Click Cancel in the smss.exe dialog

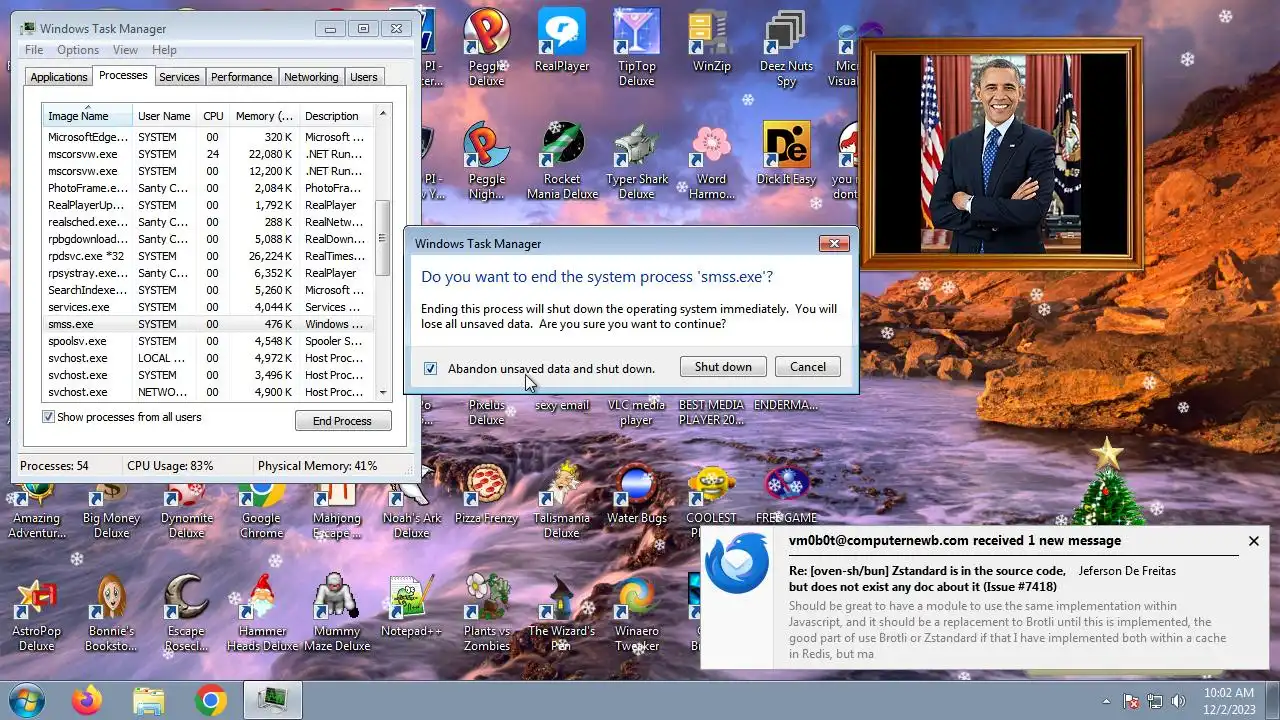click(808, 367)
